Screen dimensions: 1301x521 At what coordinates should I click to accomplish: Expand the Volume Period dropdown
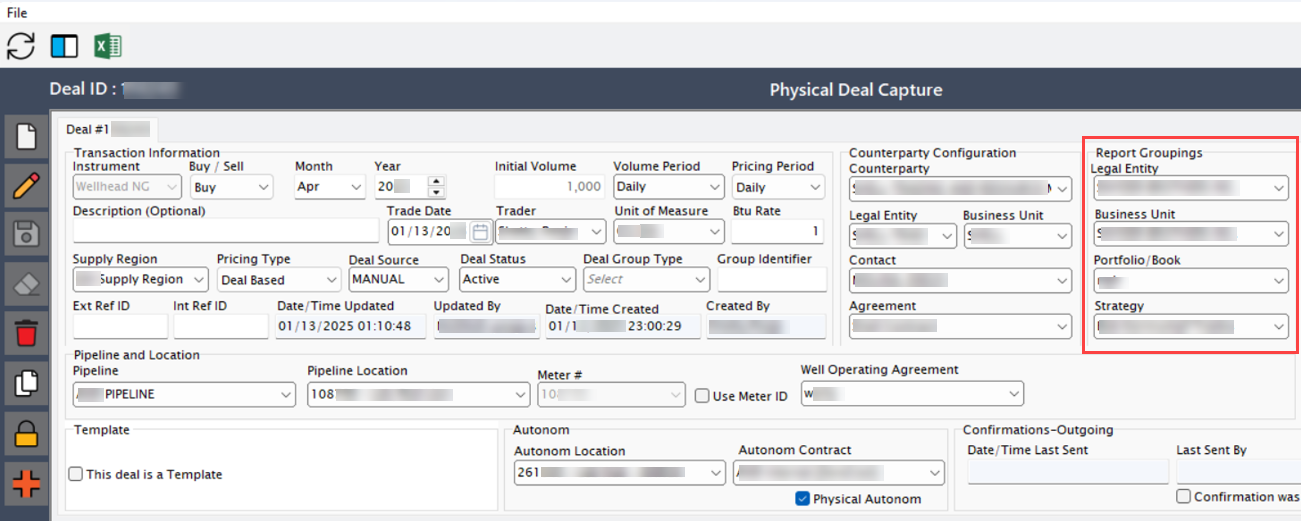[668, 187]
